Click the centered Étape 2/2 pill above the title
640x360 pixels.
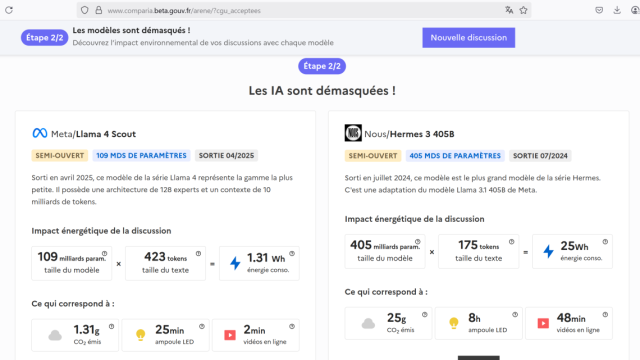click(322, 66)
